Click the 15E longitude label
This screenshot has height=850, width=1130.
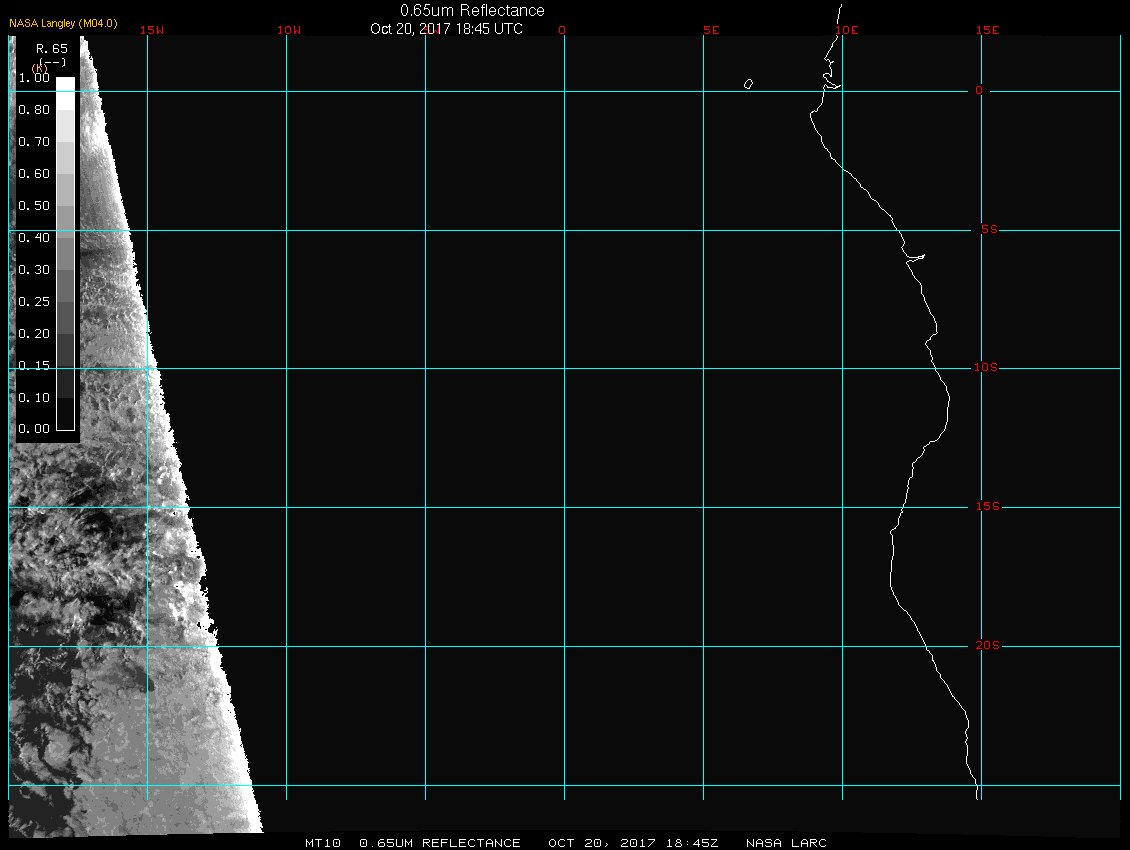coord(988,30)
